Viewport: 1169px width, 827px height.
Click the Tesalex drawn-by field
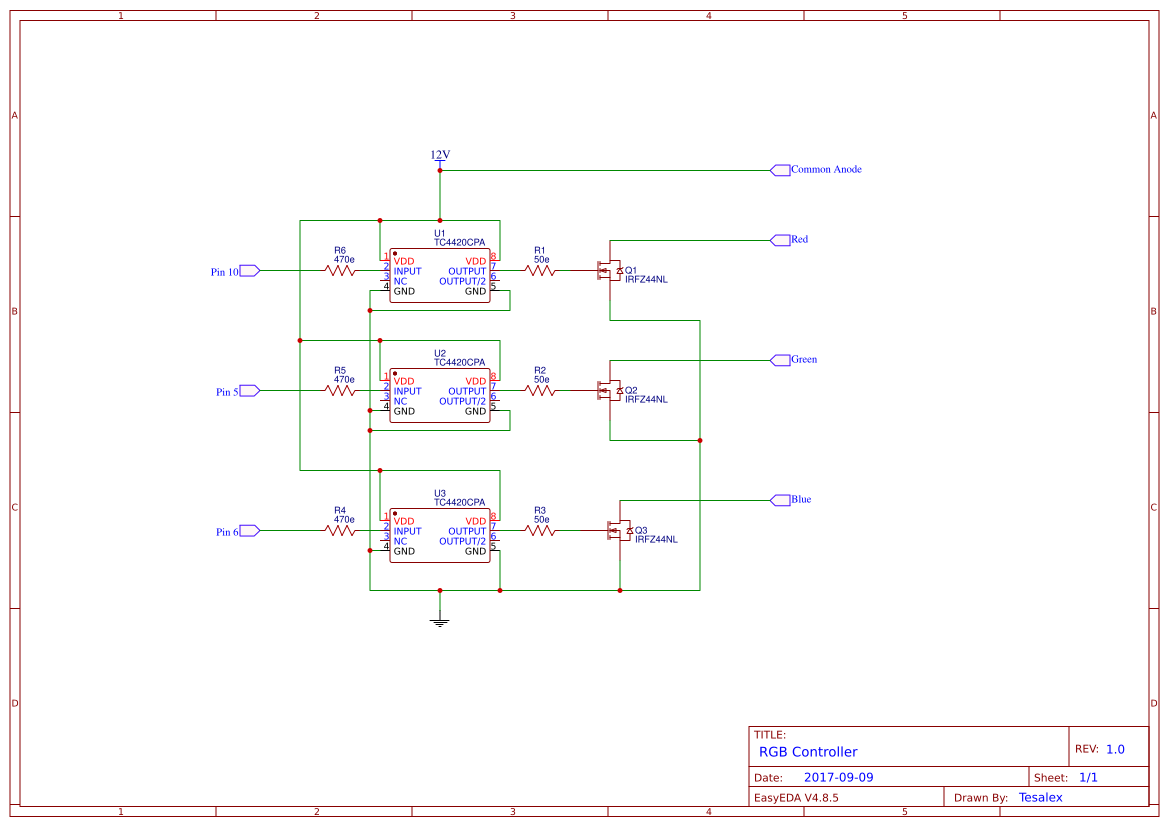click(x=1040, y=797)
